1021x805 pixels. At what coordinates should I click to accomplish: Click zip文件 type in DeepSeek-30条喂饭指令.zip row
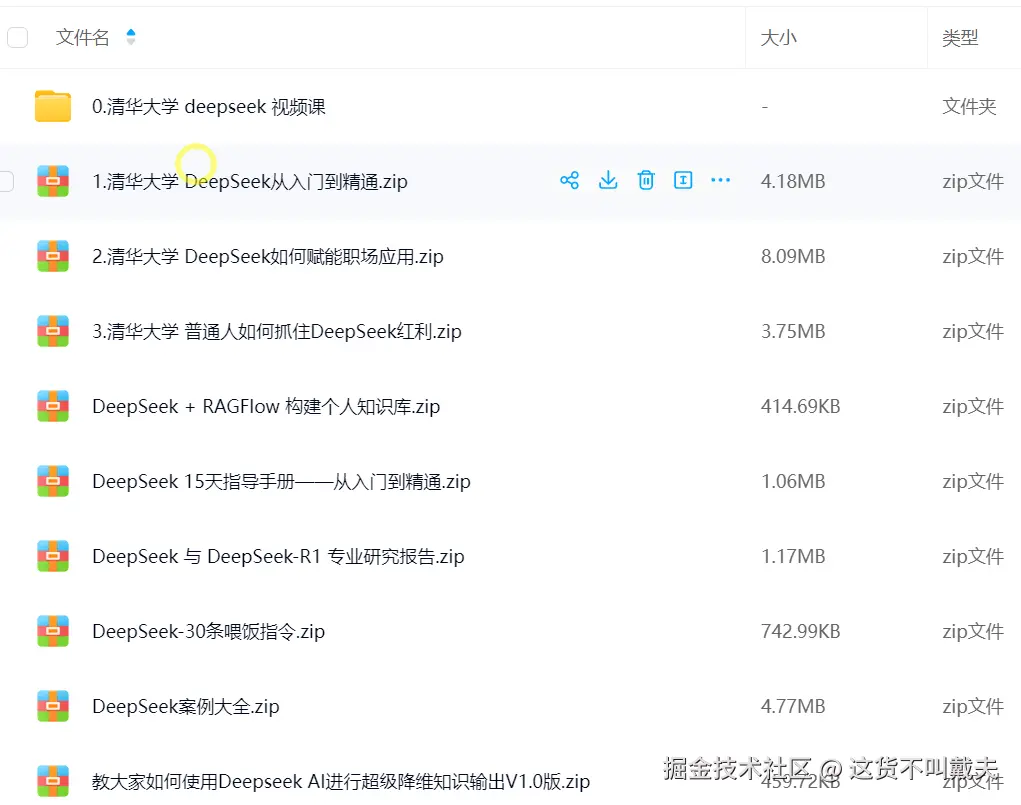[973, 630]
